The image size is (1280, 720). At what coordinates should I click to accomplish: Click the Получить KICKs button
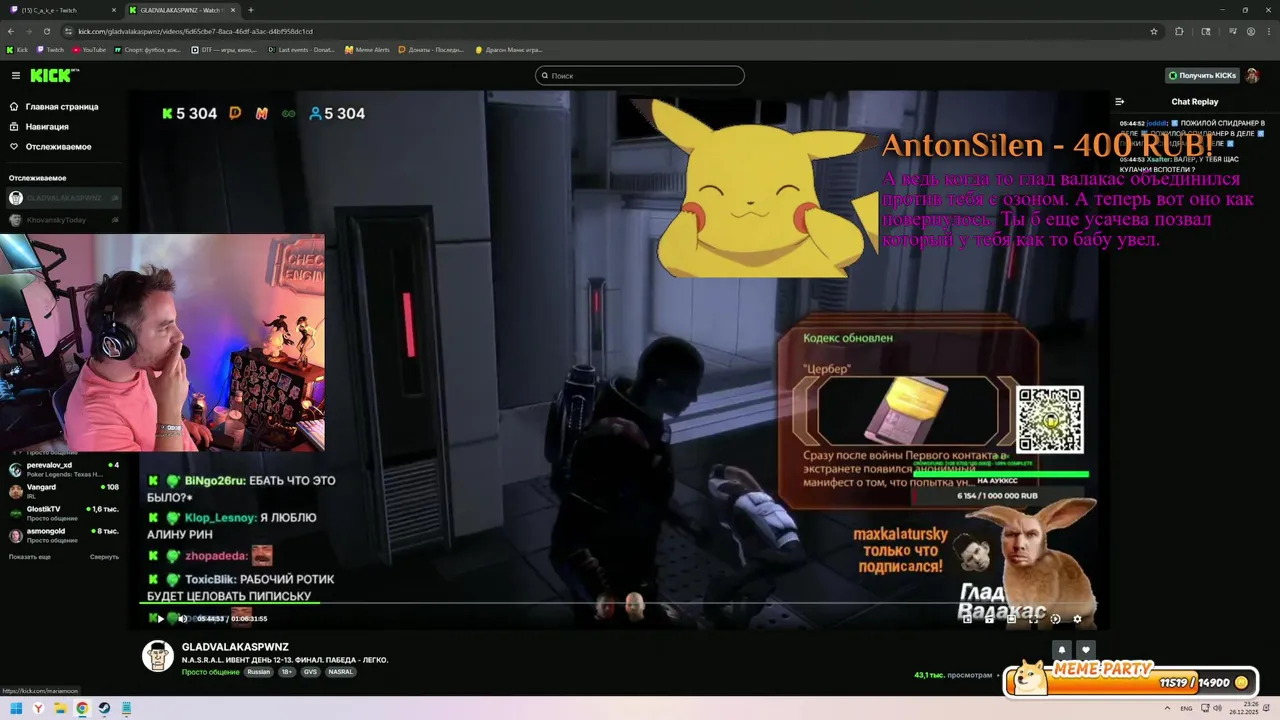(1201, 76)
